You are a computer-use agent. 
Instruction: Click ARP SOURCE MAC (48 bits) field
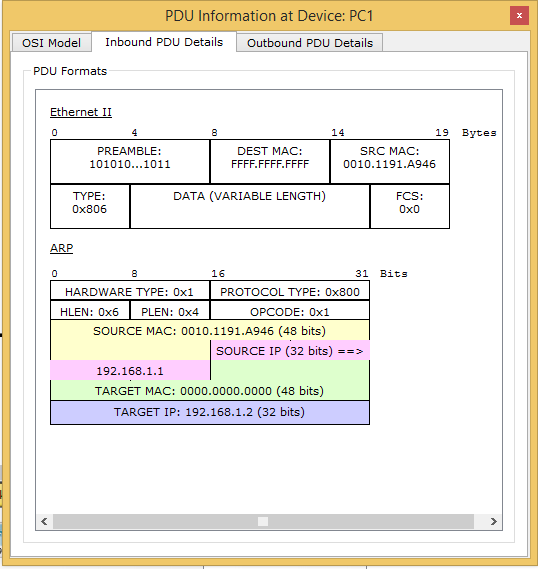click(210, 331)
